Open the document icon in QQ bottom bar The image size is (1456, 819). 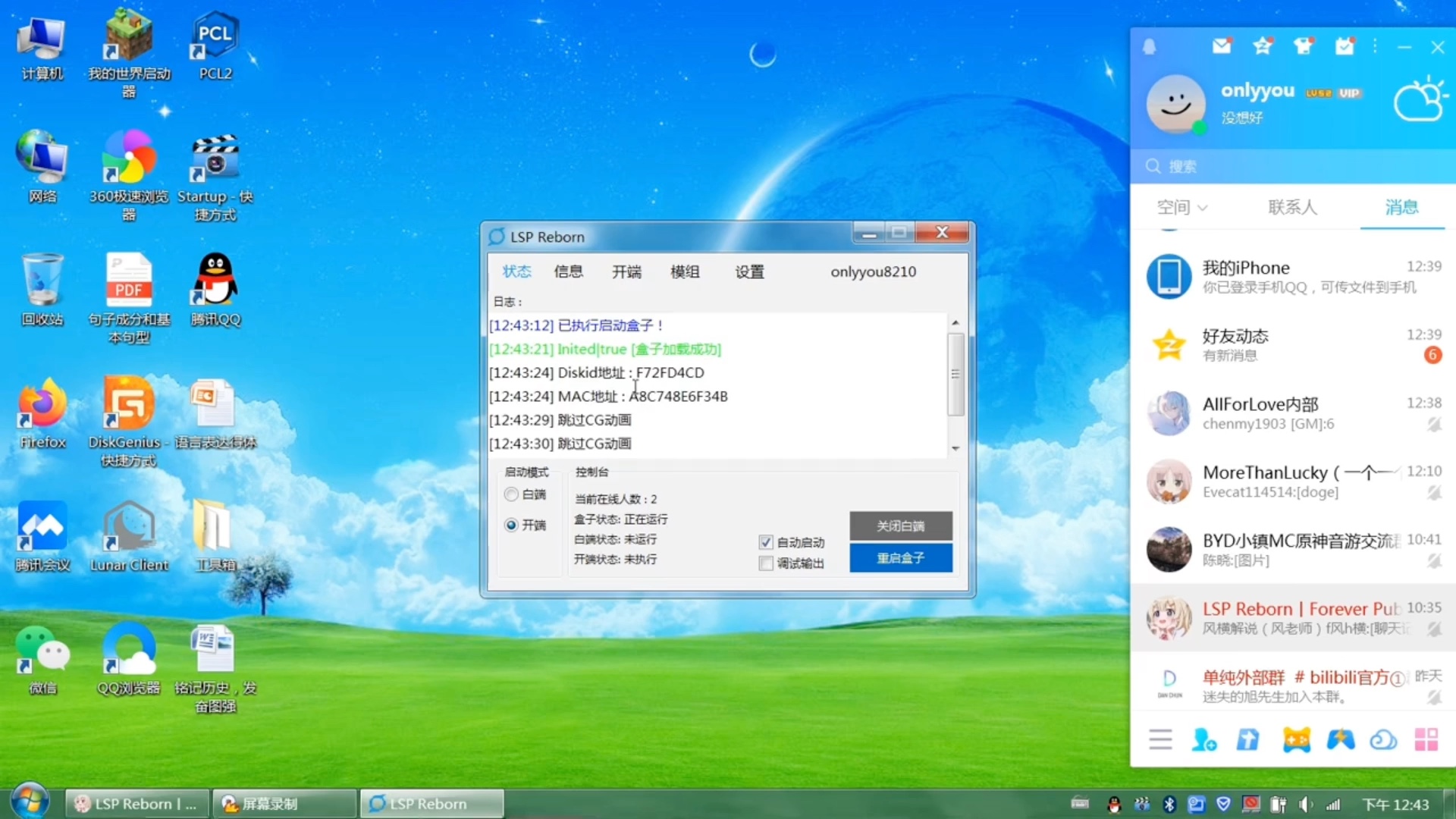(x=1248, y=739)
